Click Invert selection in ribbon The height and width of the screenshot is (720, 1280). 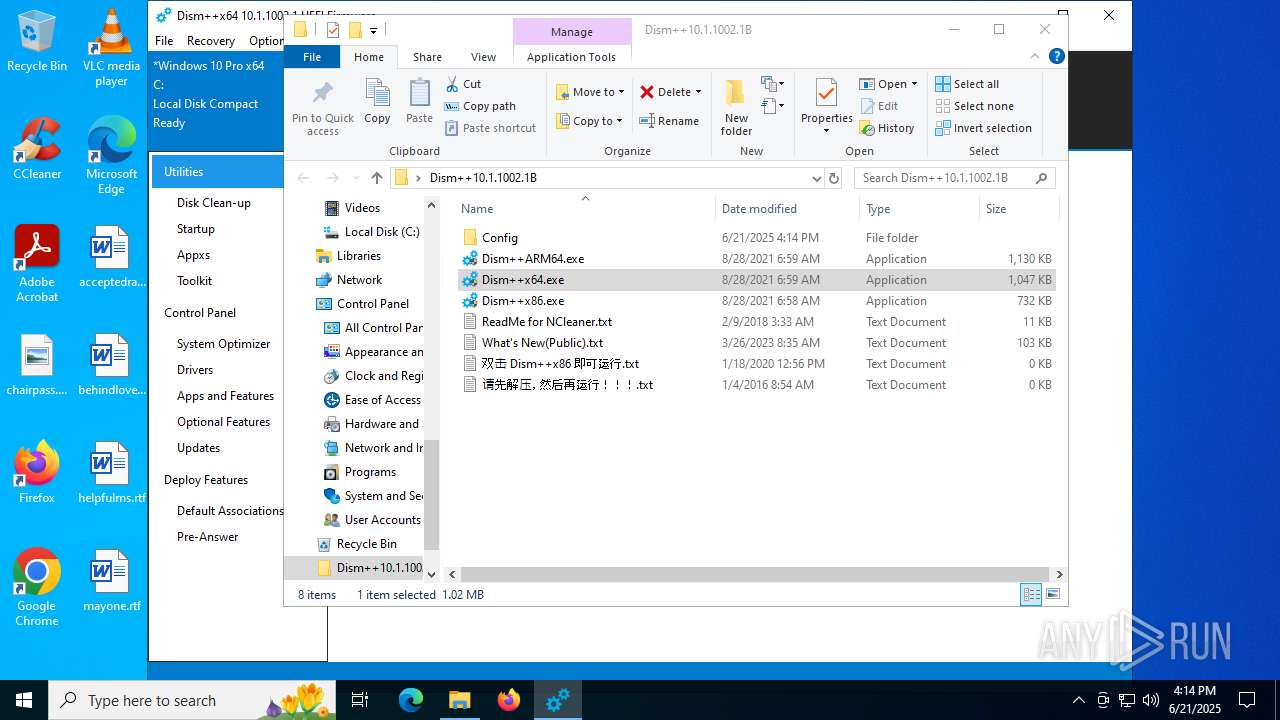coord(983,128)
